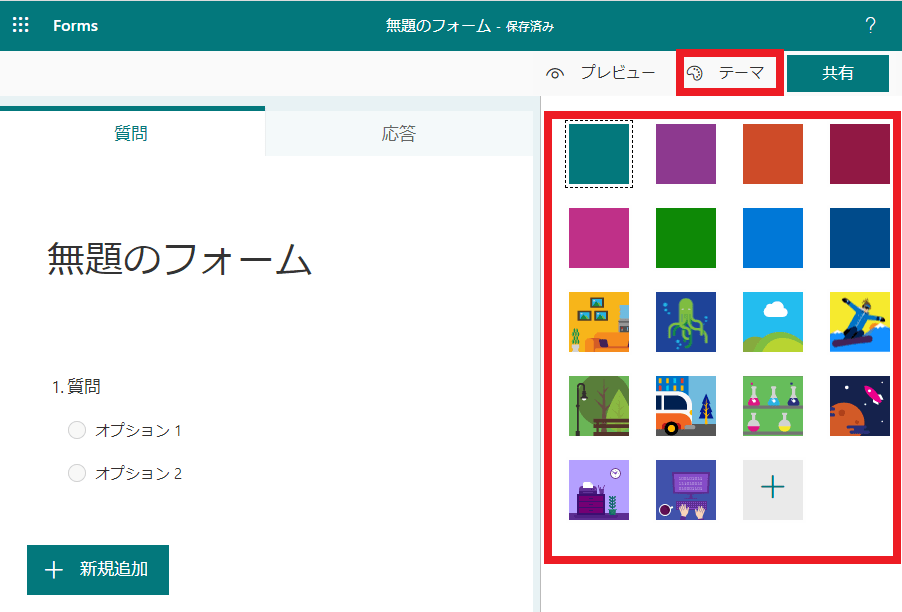Click the 無題のフォーム form title heading
The image size is (902, 612).
pyautogui.click(x=179, y=258)
